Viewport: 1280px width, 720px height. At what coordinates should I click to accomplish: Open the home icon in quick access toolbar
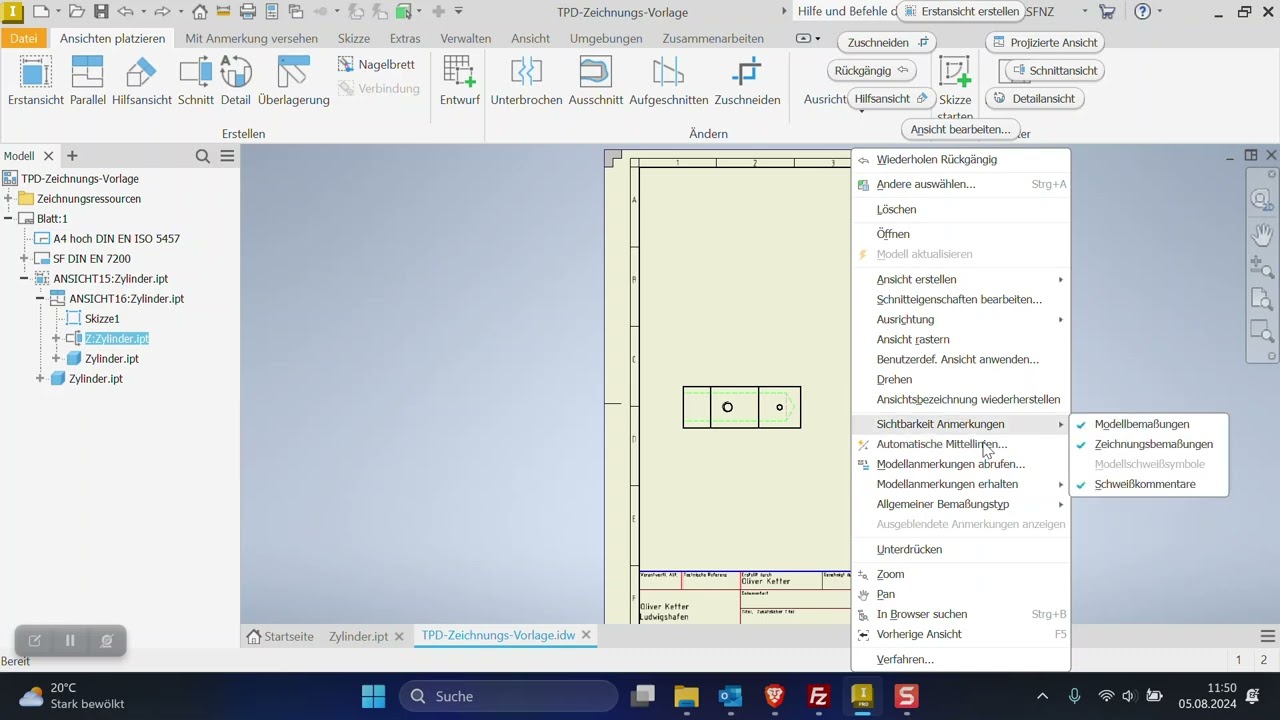click(x=200, y=12)
